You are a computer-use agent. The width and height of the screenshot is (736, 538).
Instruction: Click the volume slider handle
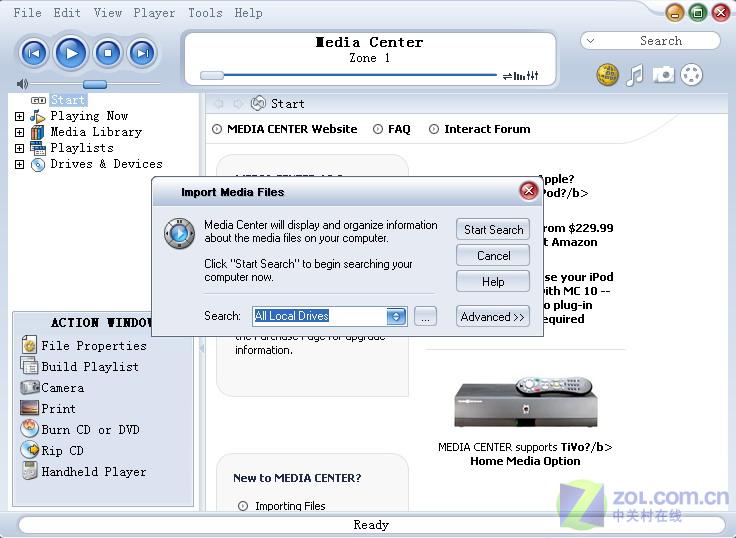95,85
